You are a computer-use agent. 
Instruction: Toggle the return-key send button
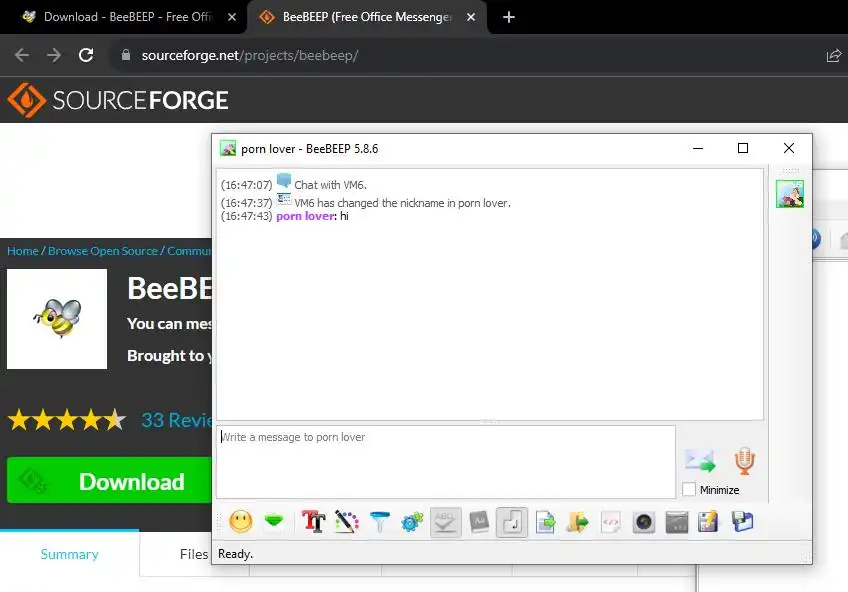pos(512,522)
